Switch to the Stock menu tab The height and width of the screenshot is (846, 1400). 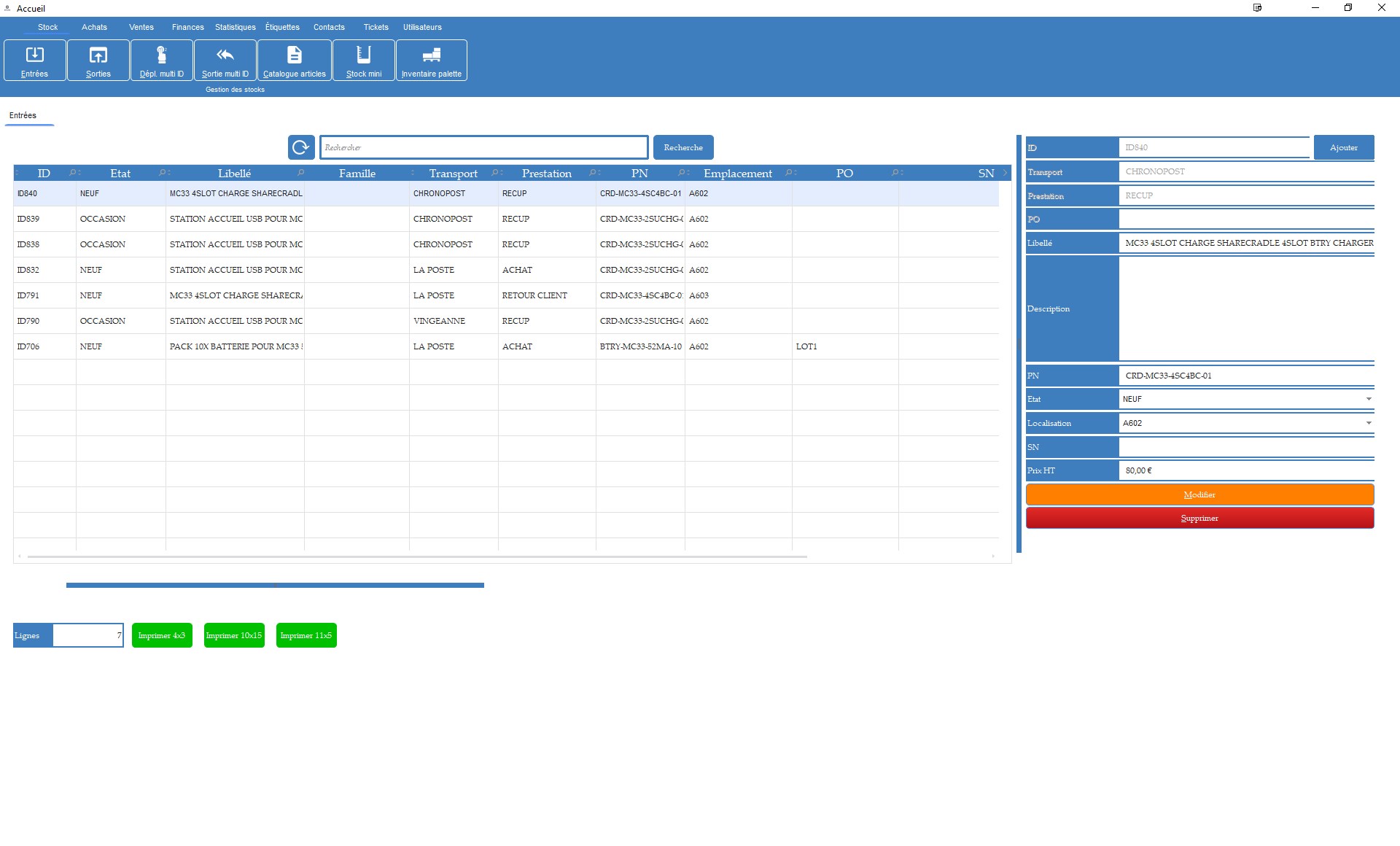click(48, 27)
